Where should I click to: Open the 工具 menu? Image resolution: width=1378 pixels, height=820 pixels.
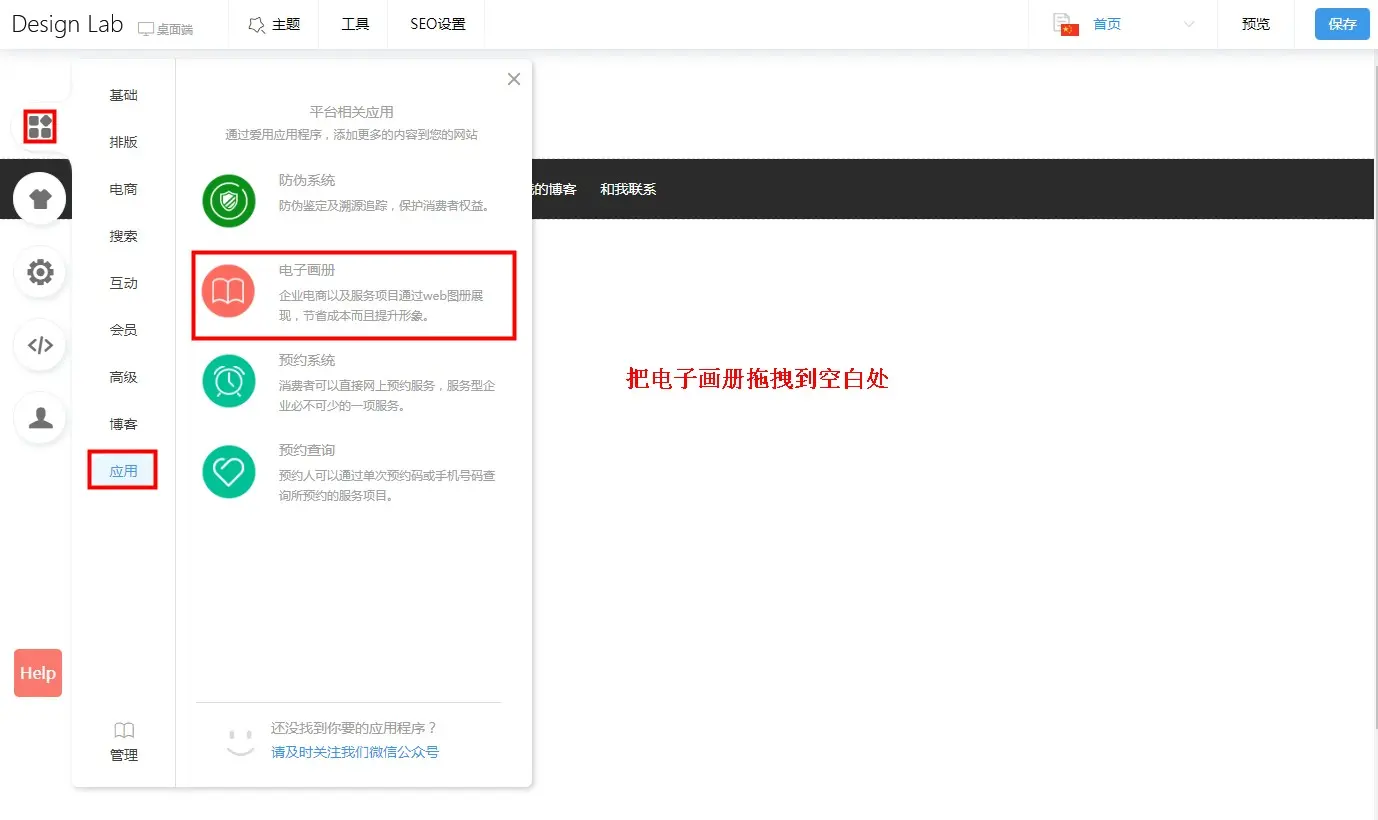tap(355, 24)
